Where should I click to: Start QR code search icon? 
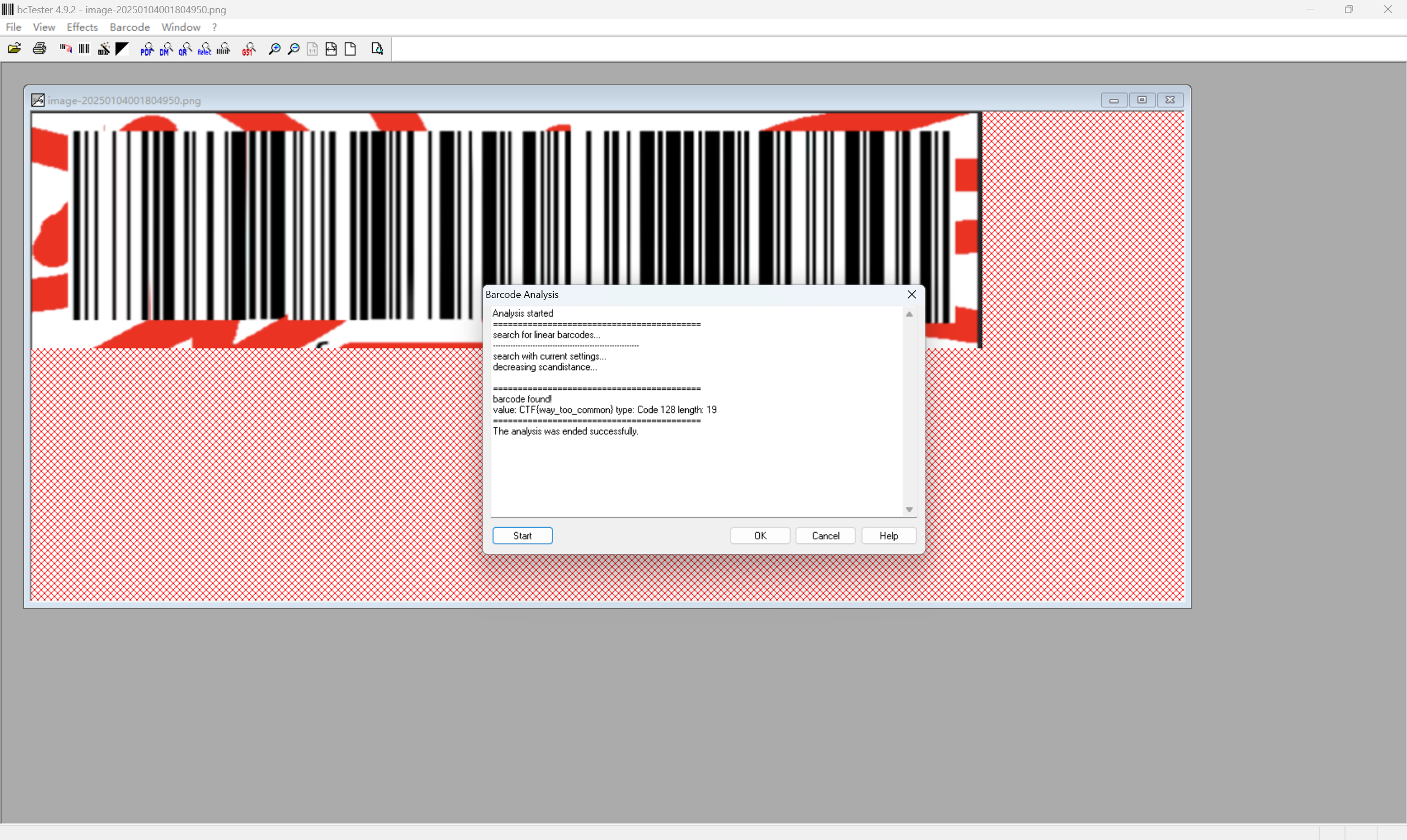pyautogui.click(x=185, y=49)
